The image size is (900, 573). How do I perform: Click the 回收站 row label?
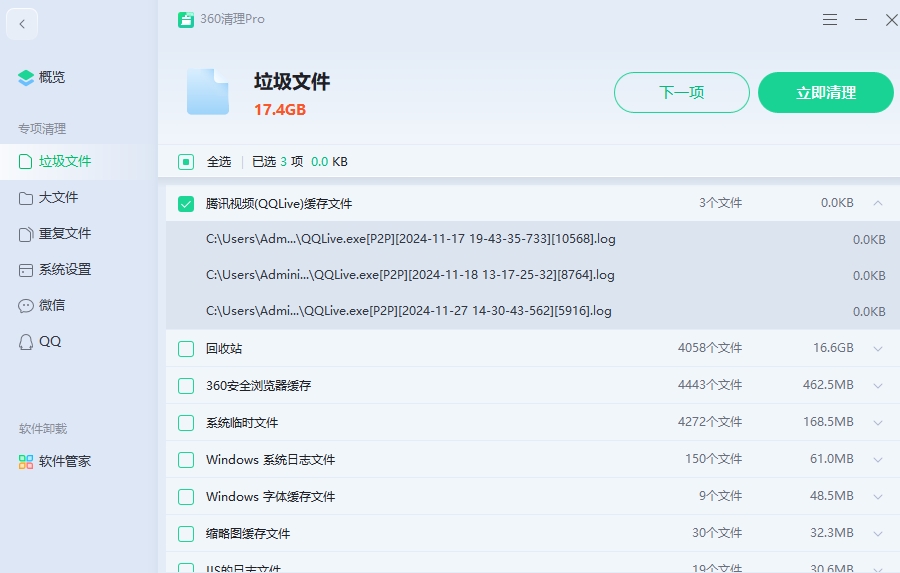pos(224,349)
